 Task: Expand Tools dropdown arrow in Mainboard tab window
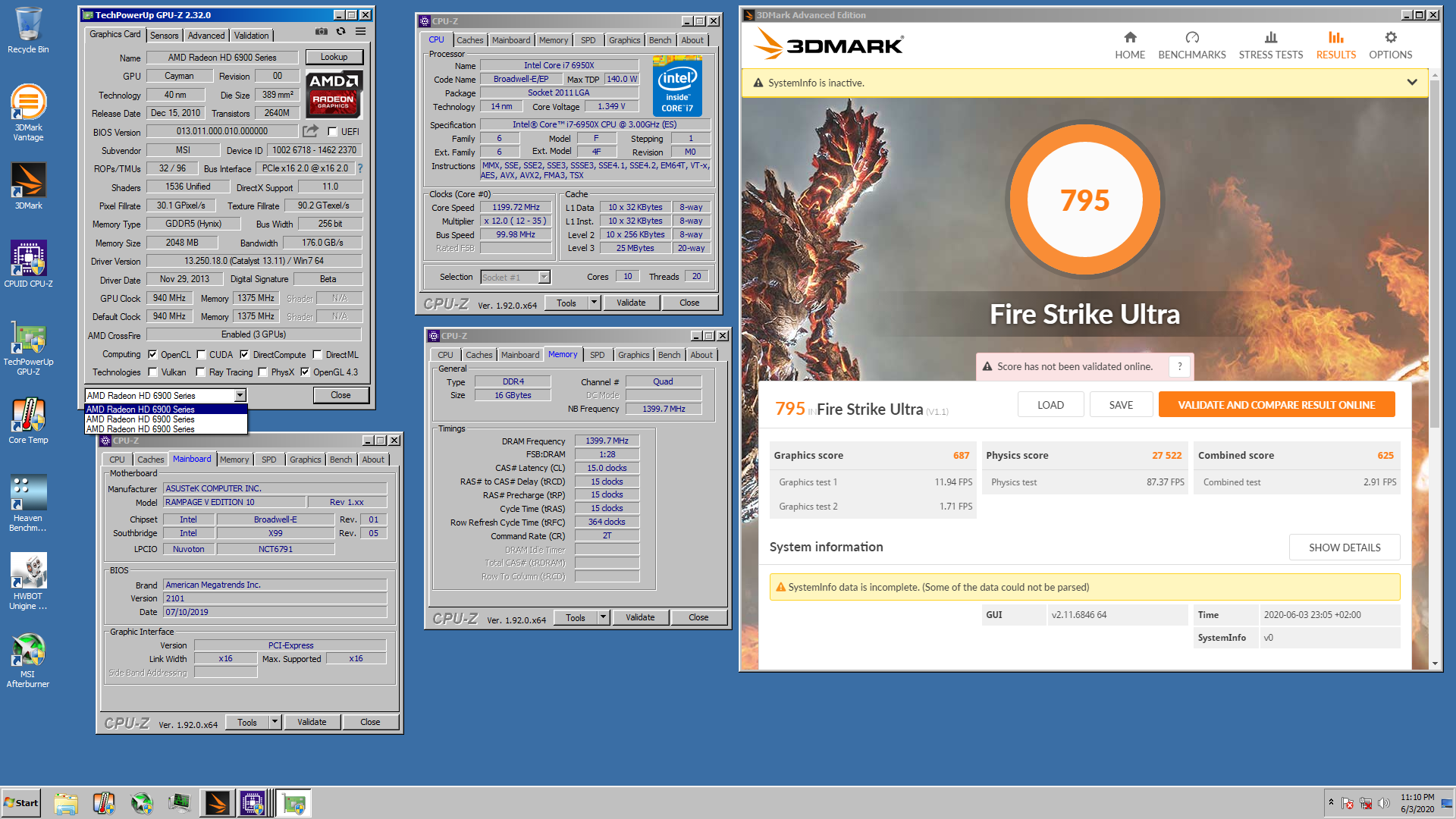pos(275,722)
